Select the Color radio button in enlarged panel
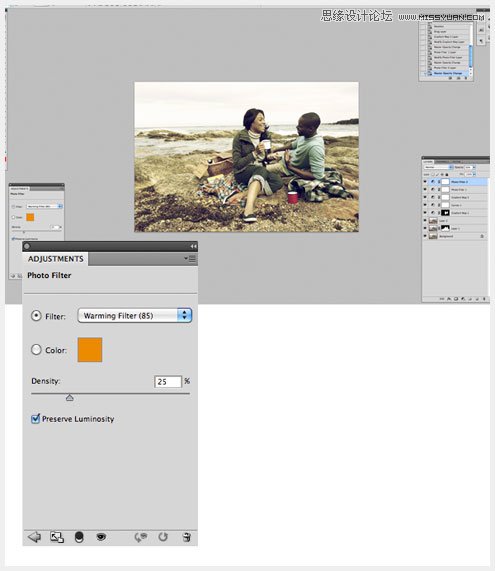 pyautogui.click(x=36, y=350)
